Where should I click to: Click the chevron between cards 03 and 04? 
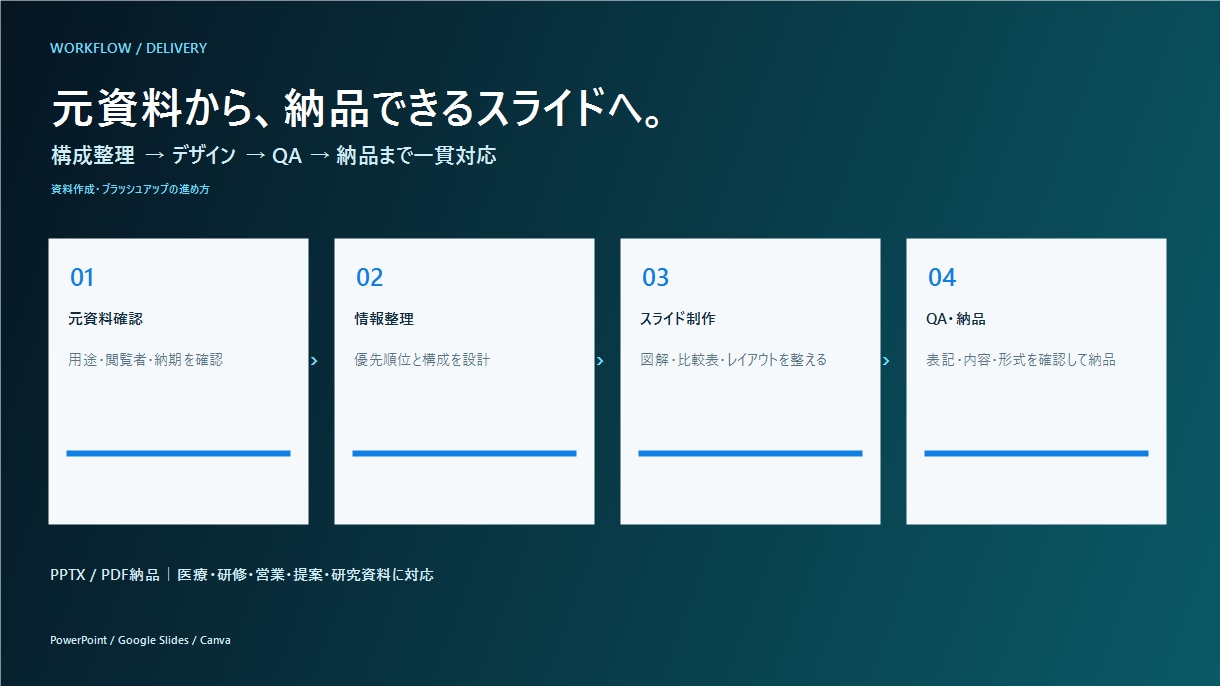coord(886,361)
